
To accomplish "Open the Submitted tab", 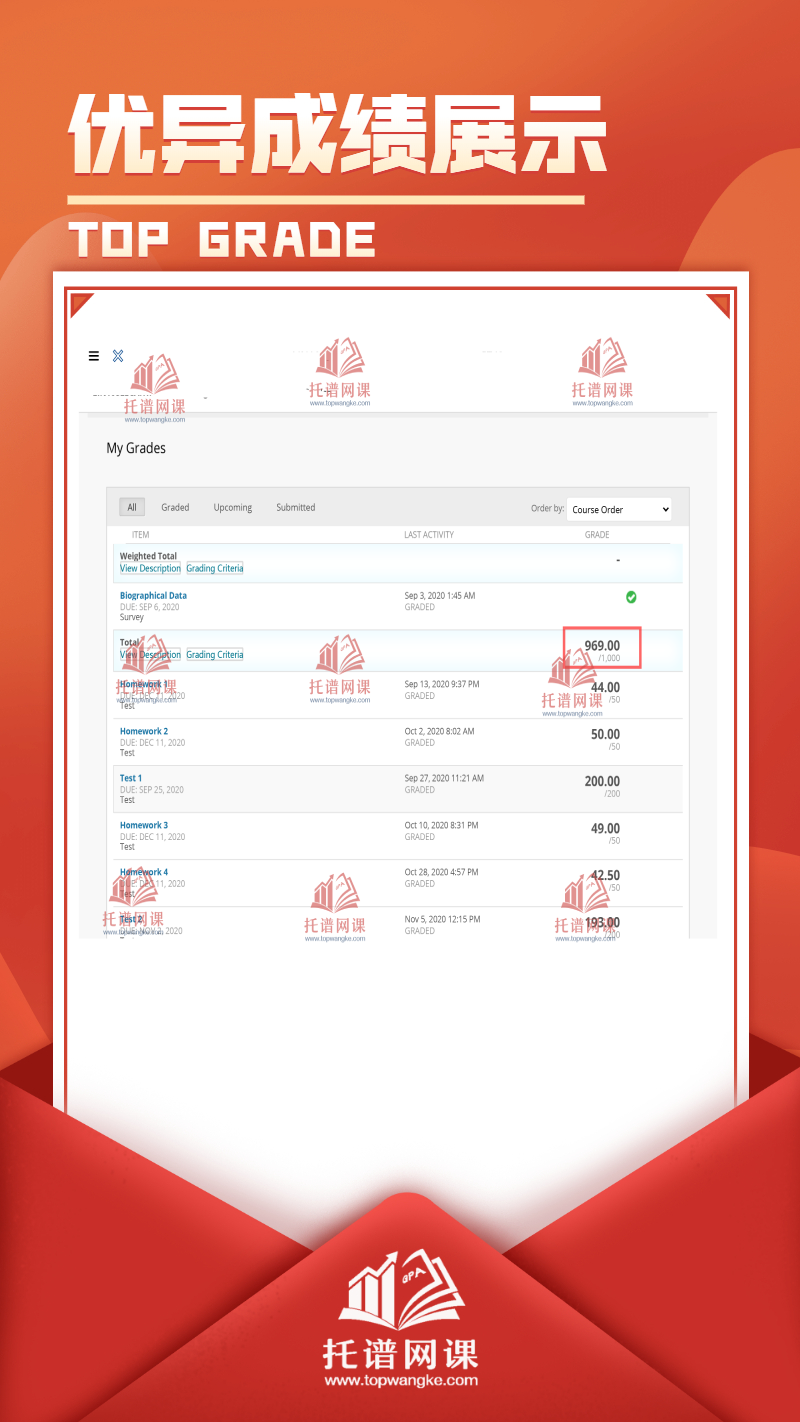I will (296, 507).
